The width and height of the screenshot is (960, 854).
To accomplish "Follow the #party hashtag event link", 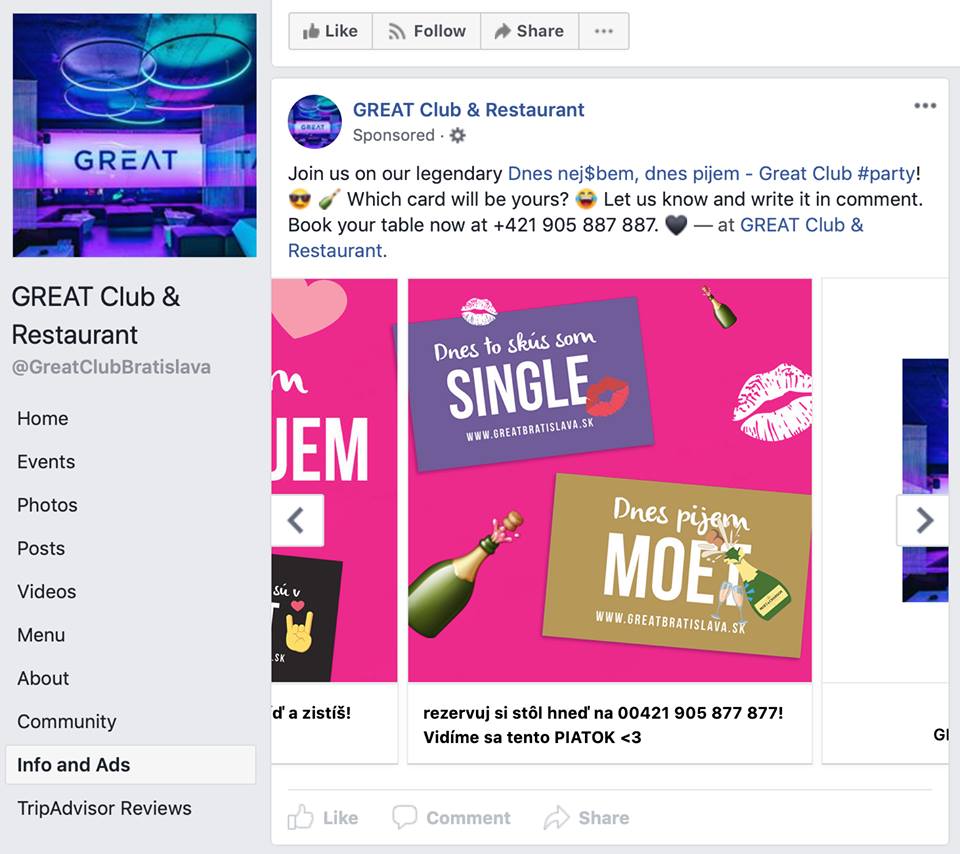I will tap(711, 173).
